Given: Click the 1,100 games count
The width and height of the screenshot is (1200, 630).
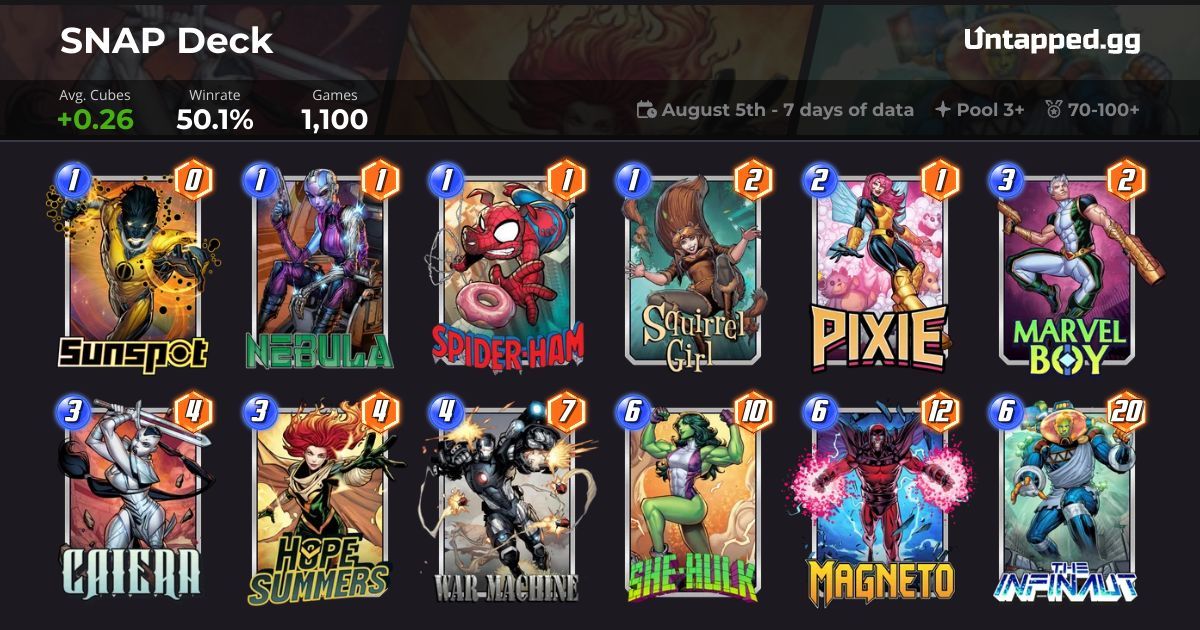Looking at the screenshot, I should click(x=335, y=120).
